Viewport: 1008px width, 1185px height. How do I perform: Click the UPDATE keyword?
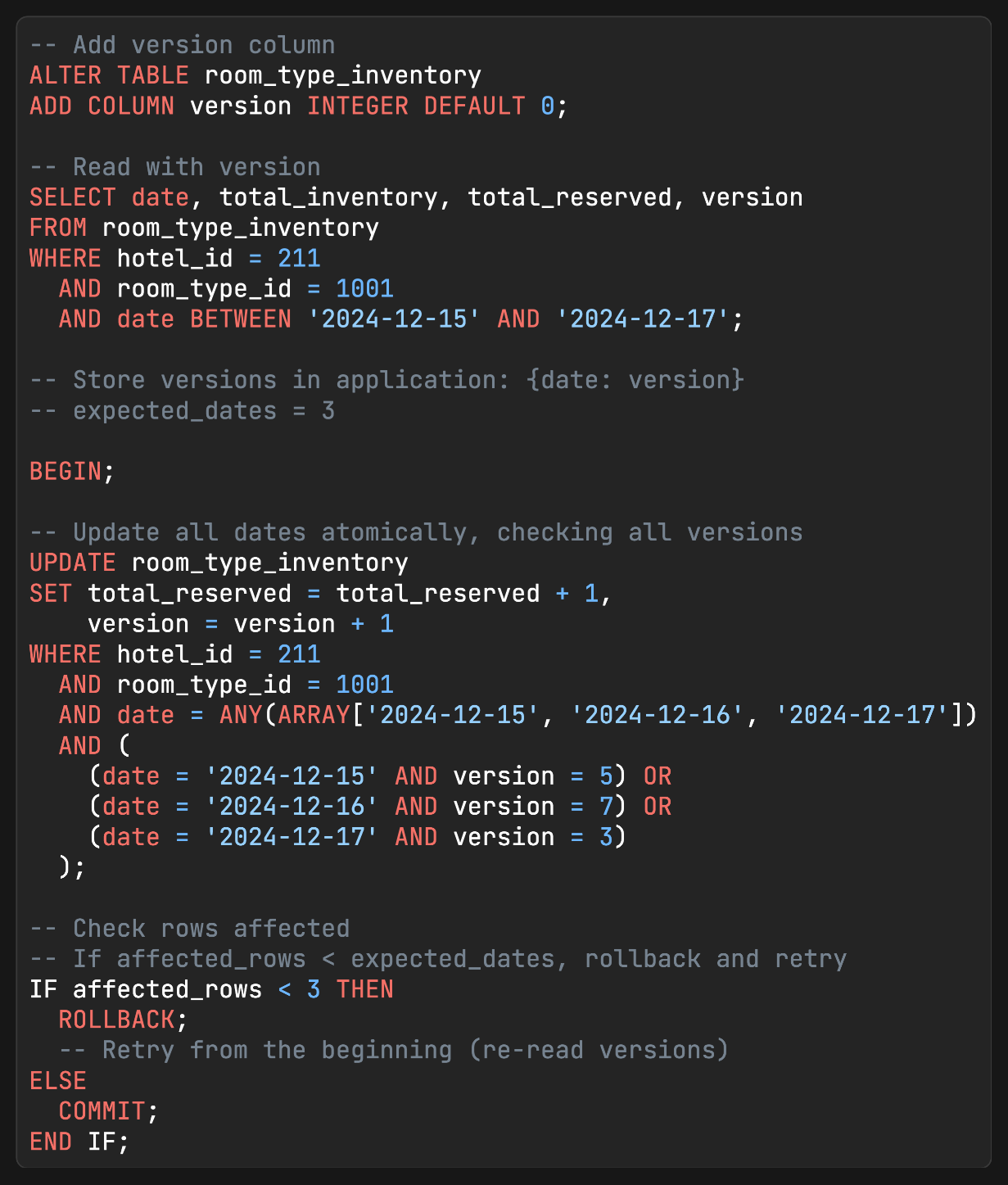click(73, 563)
